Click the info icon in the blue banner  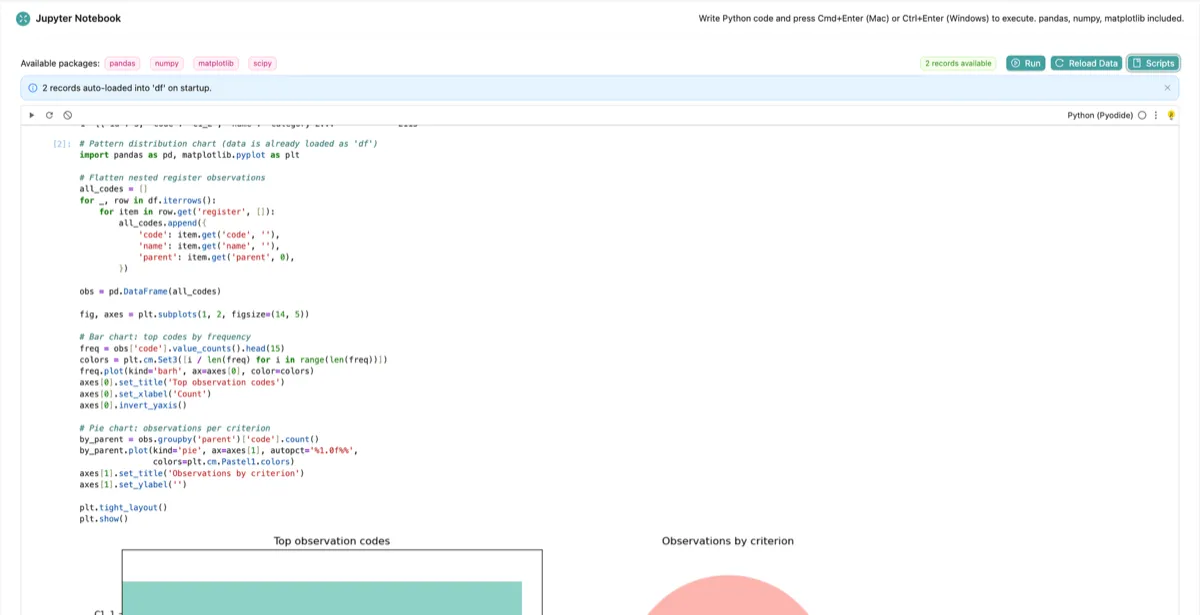tap(33, 88)
